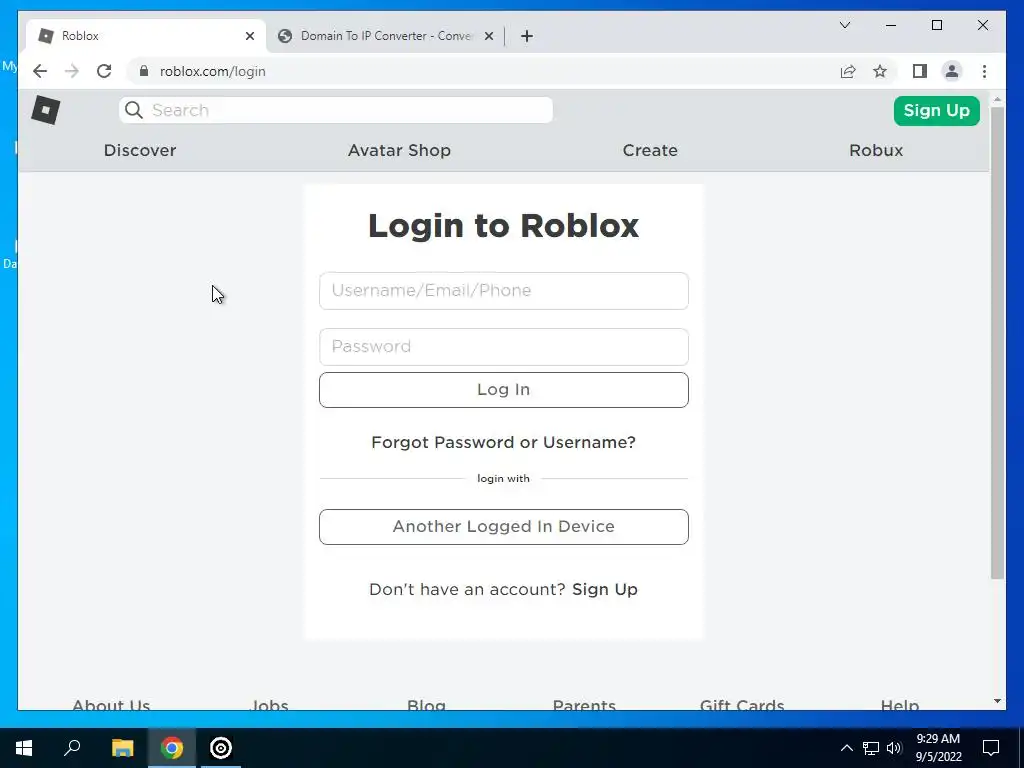Focus the Password field
This screenshot has width=1024, height=768.
(x=504, y=347)
